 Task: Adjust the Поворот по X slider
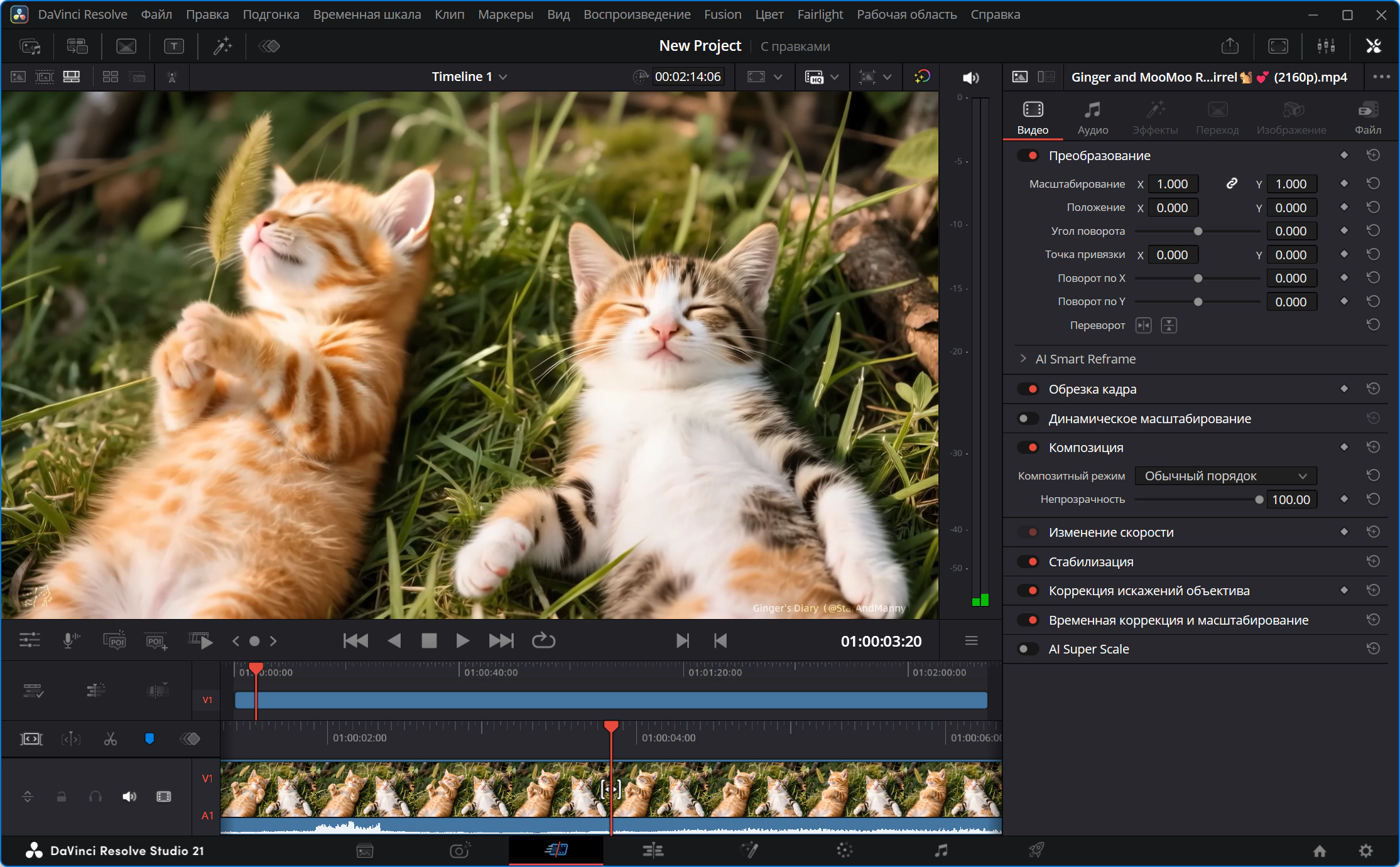coord(1198,278)
